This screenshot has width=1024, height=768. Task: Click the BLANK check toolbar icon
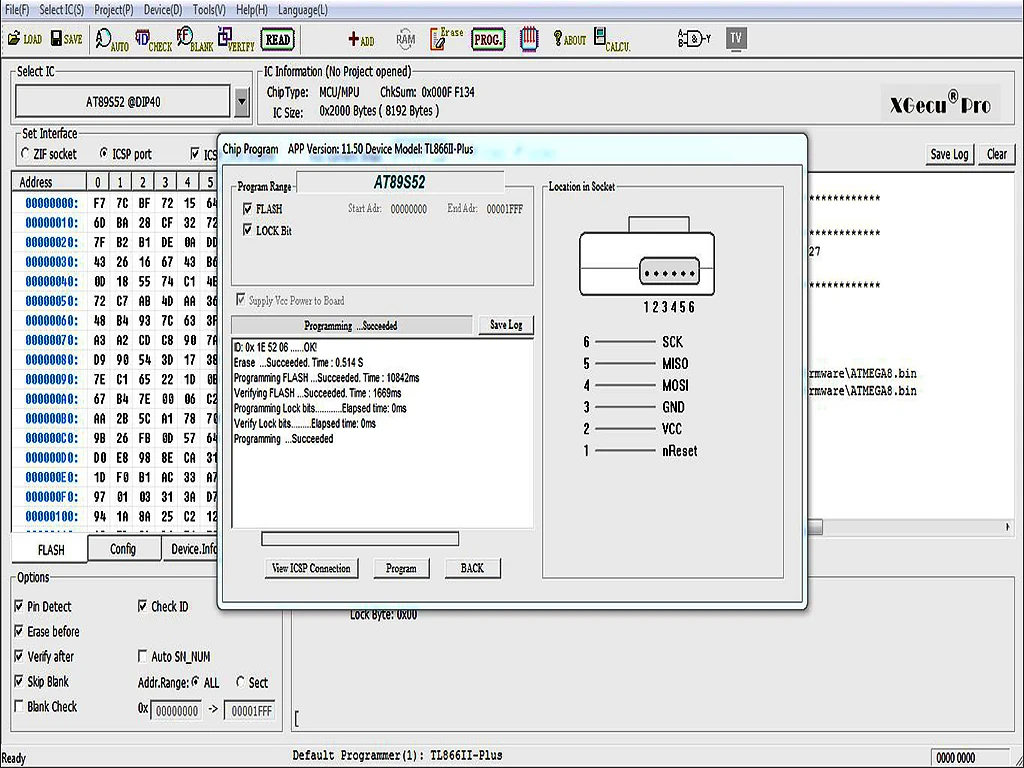195,40
